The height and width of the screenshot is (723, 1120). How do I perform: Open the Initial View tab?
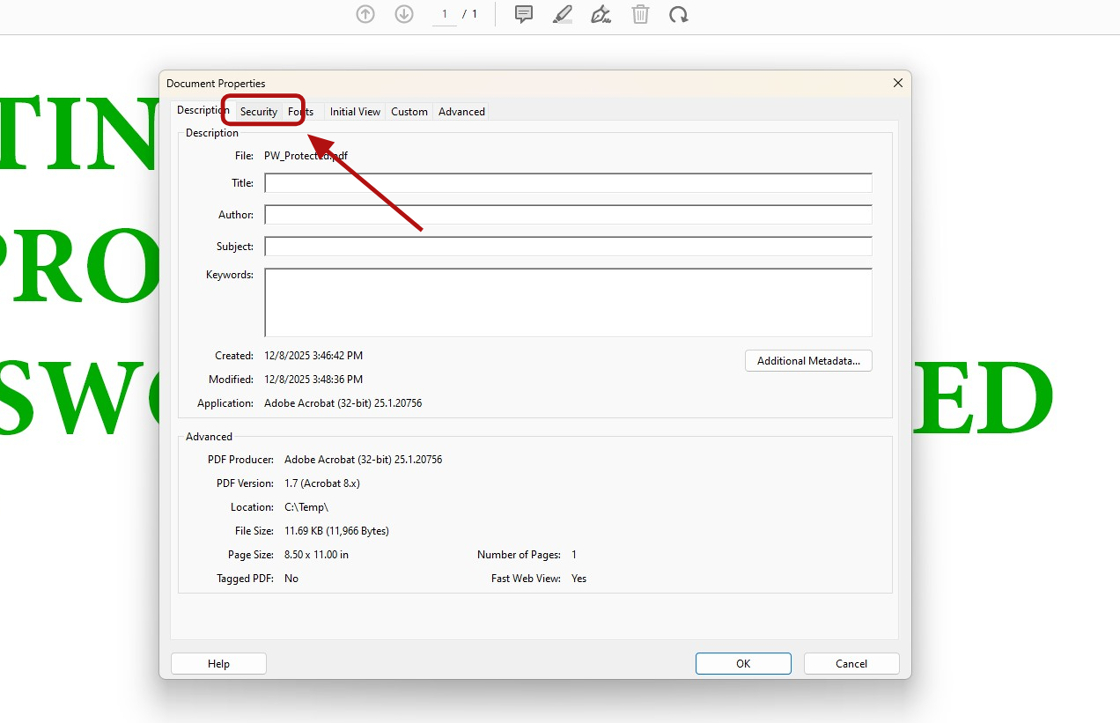point(355,111)
